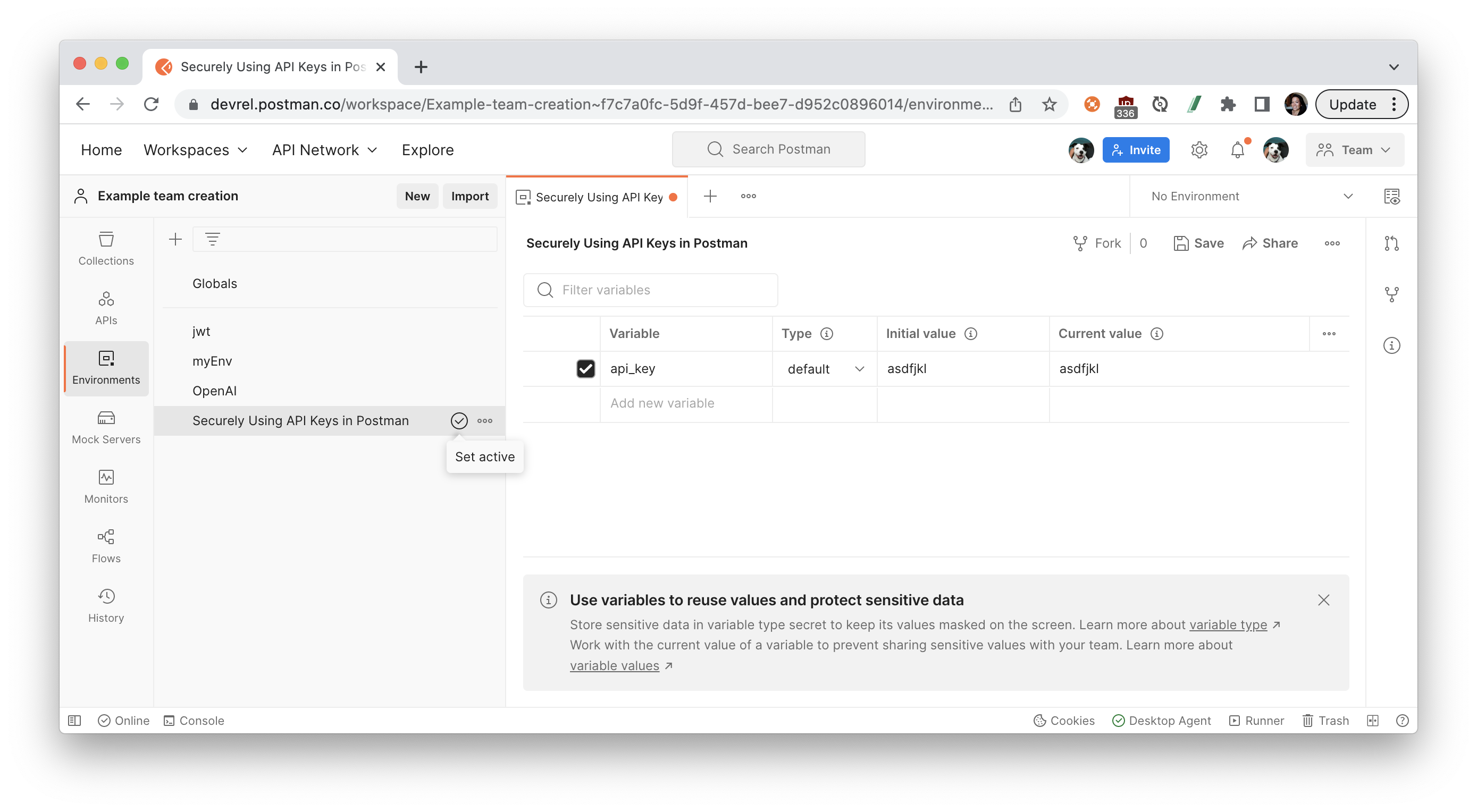
Task: Open the Flows panel
Action: click(x=105, y=545)
